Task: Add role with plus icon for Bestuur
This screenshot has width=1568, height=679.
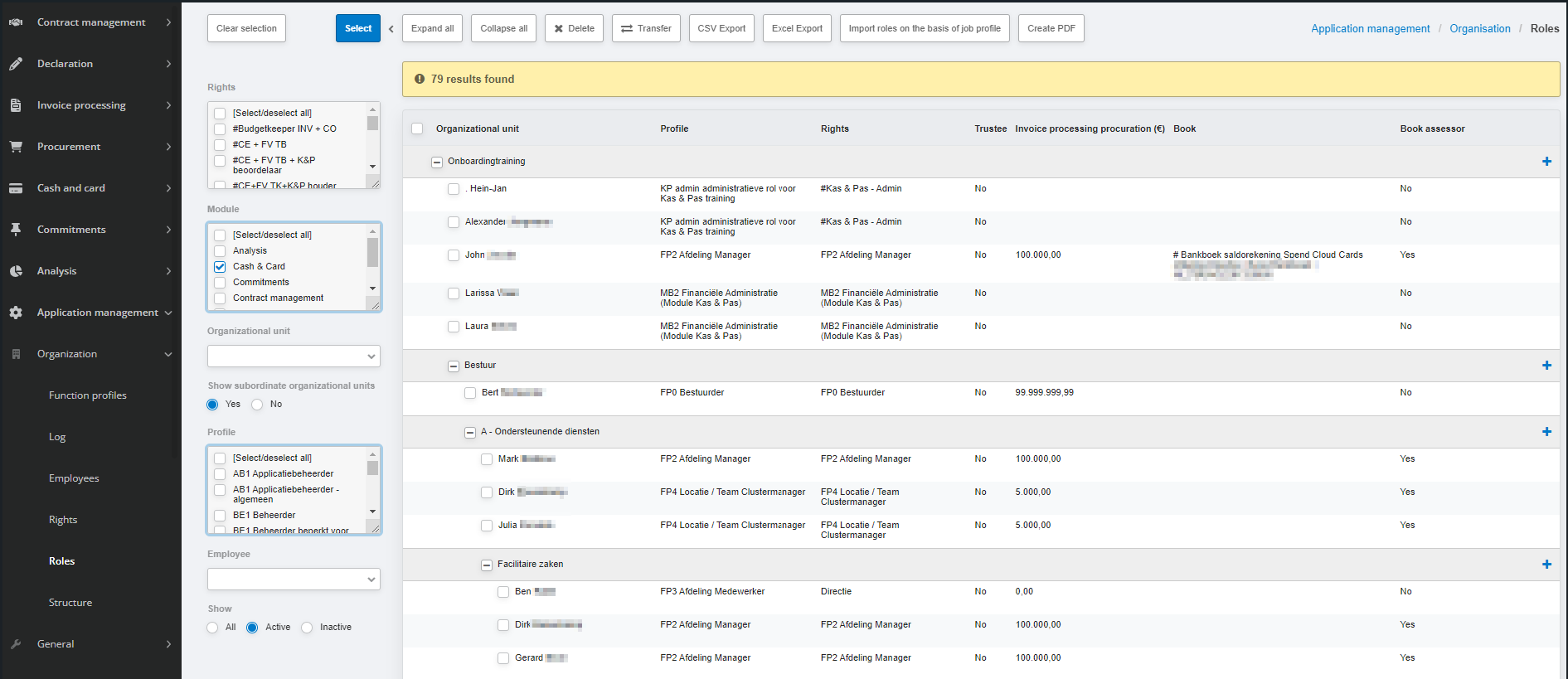Action: pos(1546,366)
